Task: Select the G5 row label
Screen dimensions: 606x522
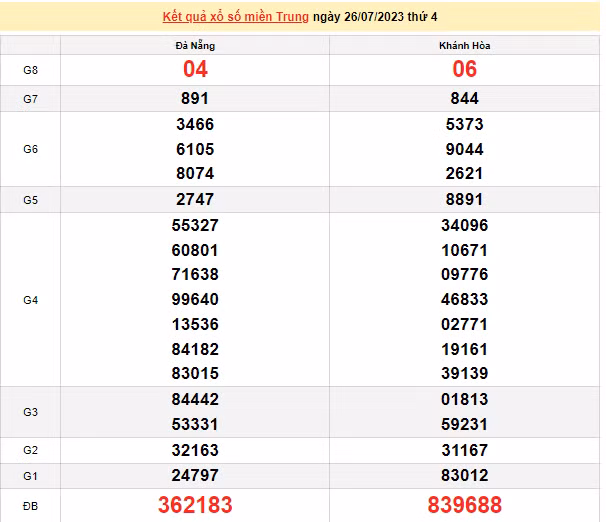Action: (x=30, y=200)
